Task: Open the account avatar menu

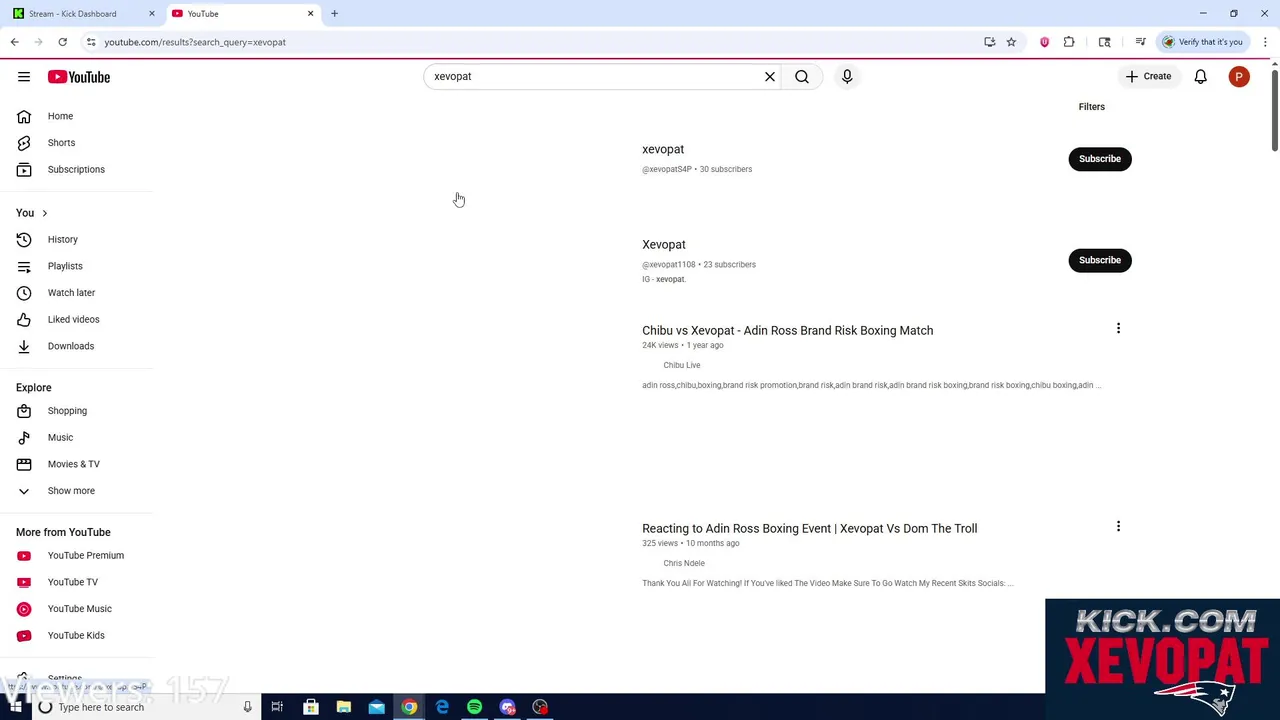Action: [1238, 77]
